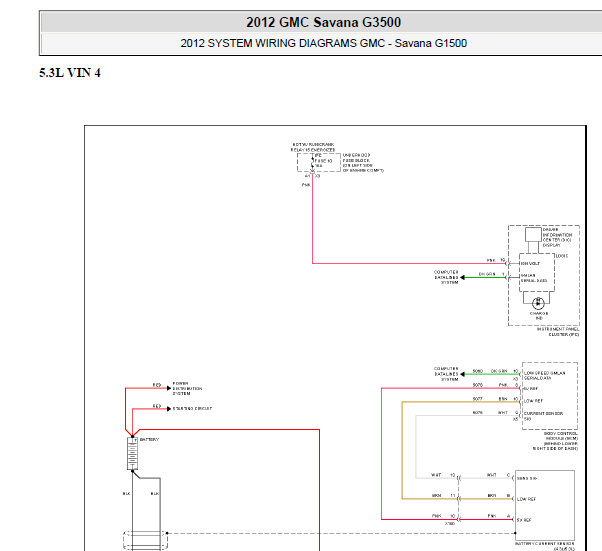Screen dimensions: 602x551
Task: Click the 'FUSE 10' fuse symbol label
Action: point(323,161)
